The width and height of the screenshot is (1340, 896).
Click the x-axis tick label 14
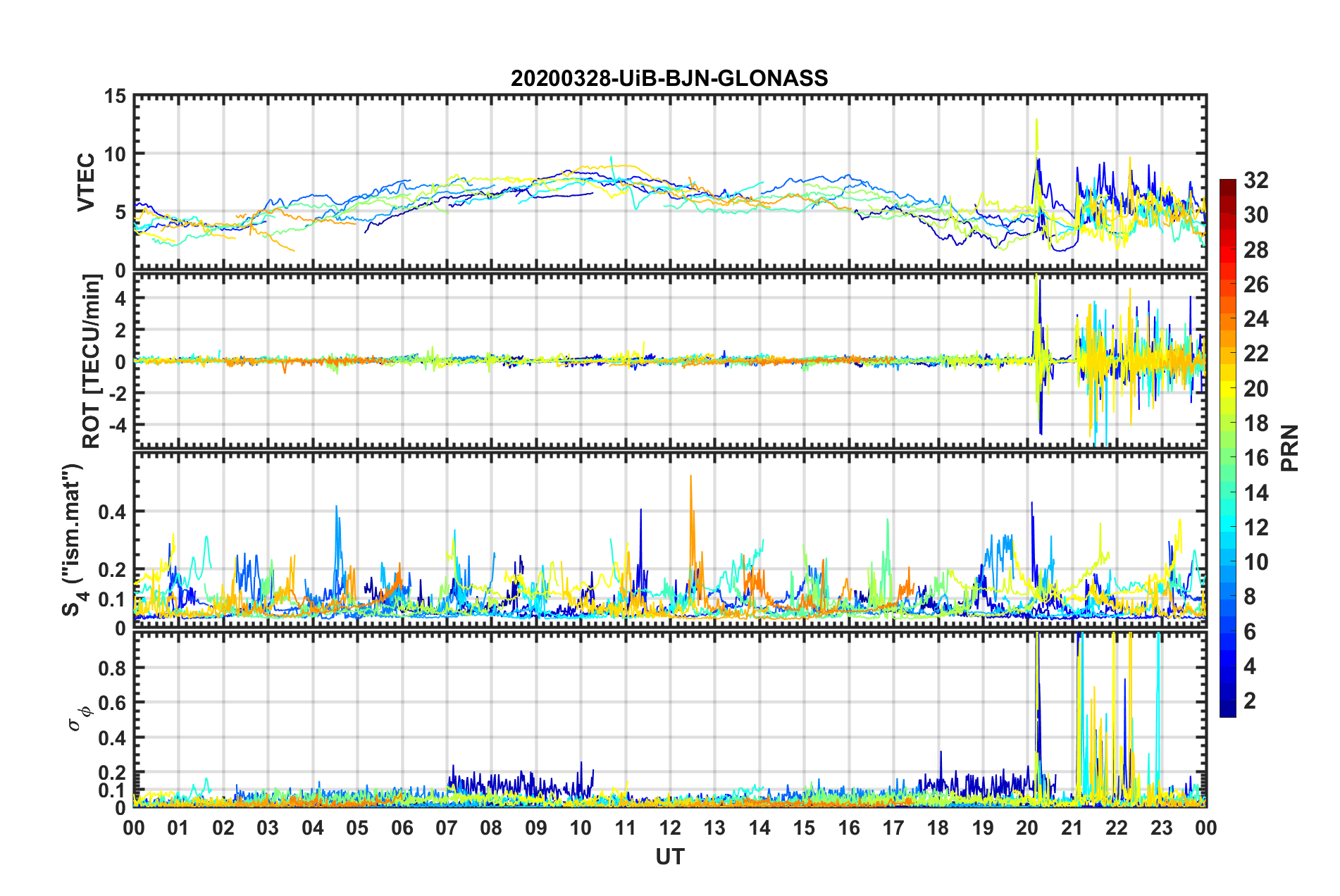coord(759,828)
